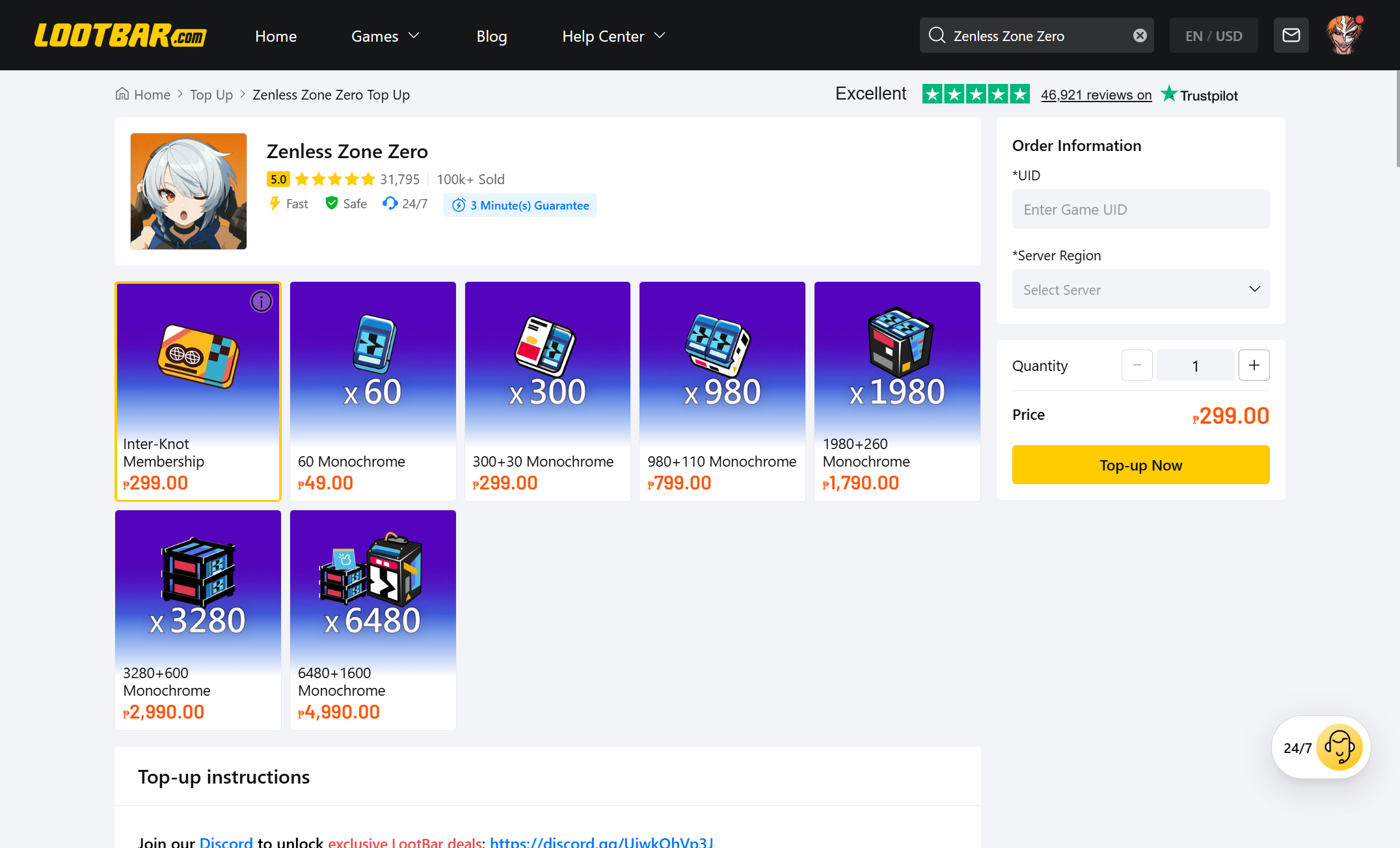Expand the Help Center menu

tap(613, 36)
